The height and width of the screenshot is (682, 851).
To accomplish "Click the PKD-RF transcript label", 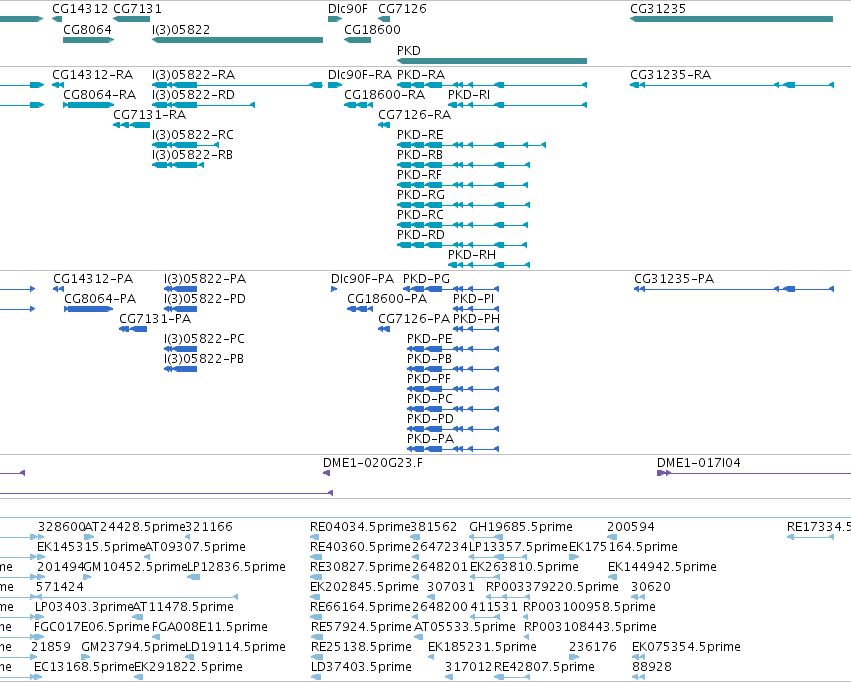I will coord(419,175).
